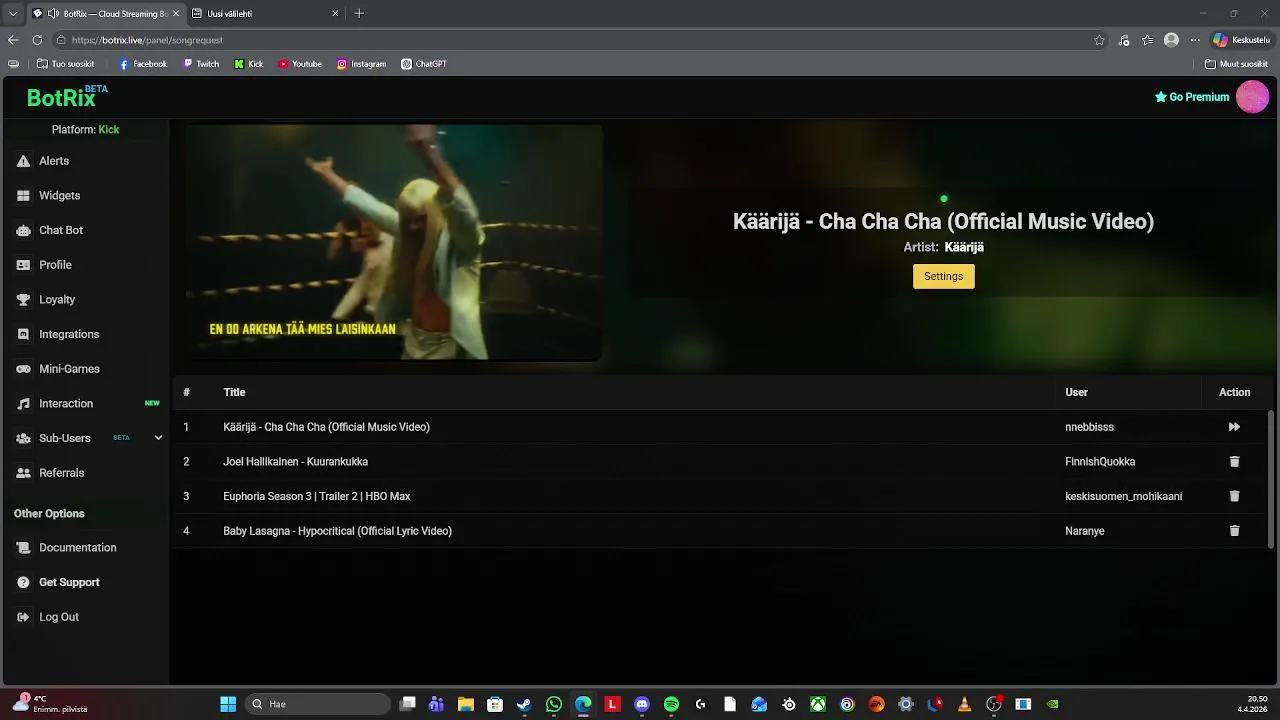Select the keskisuomen_mohikaani user cell
1280x720 pixels.
(1124, 496)
